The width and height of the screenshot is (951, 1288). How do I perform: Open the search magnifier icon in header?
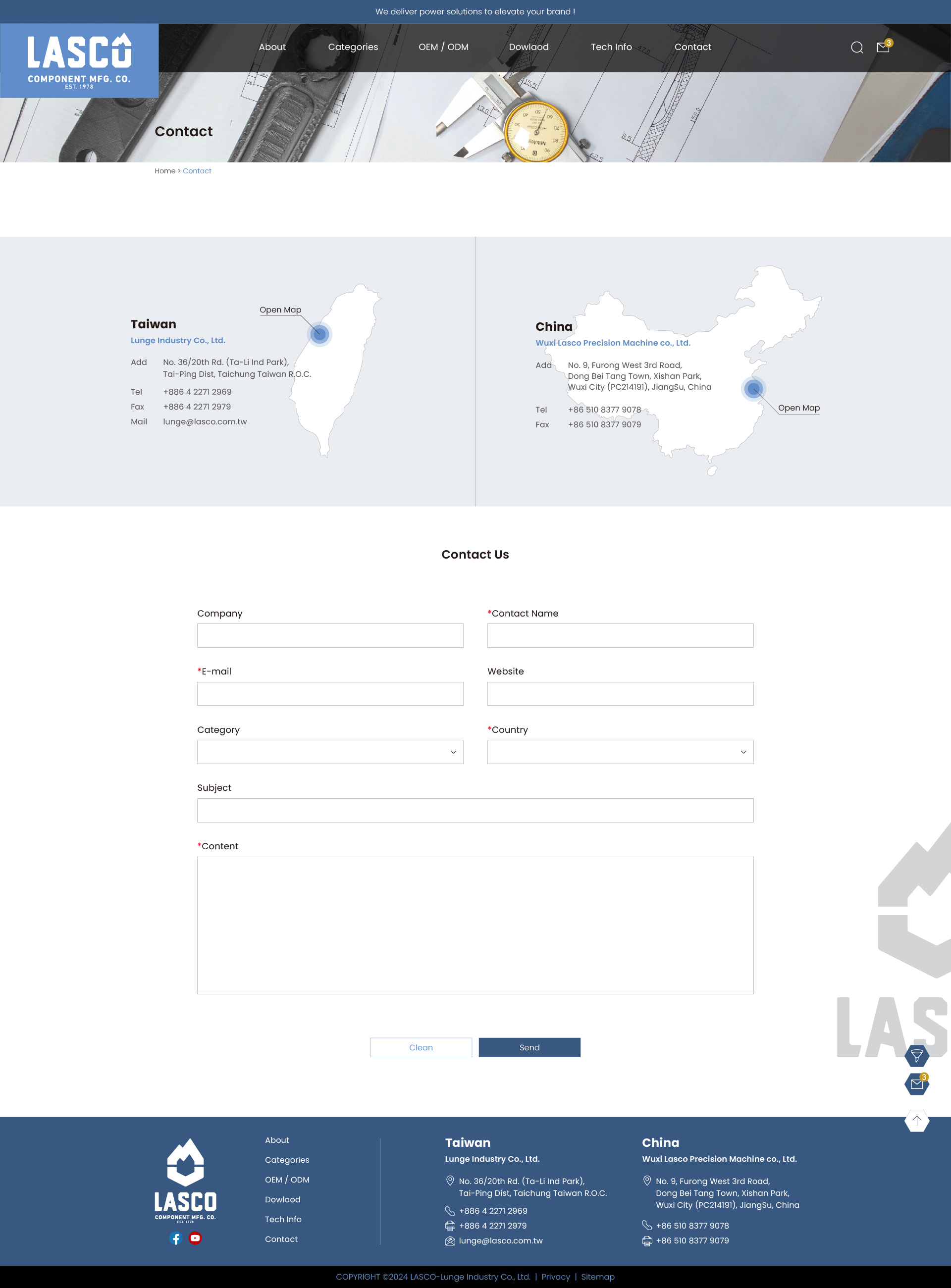856,47
